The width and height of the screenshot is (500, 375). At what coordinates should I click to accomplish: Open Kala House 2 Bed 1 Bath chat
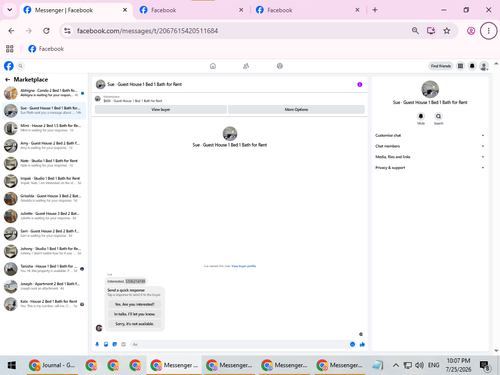(44, 304)
